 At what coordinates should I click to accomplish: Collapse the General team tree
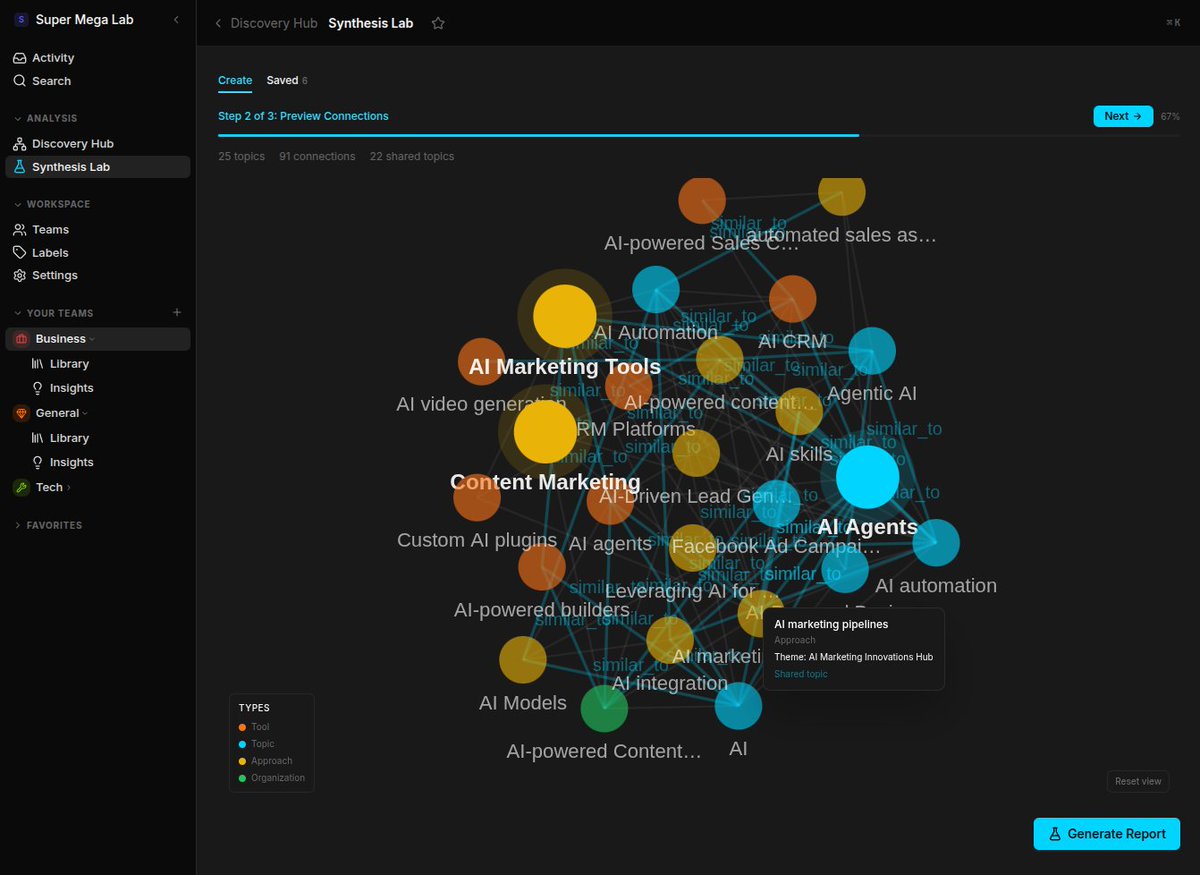pos(85,413)
